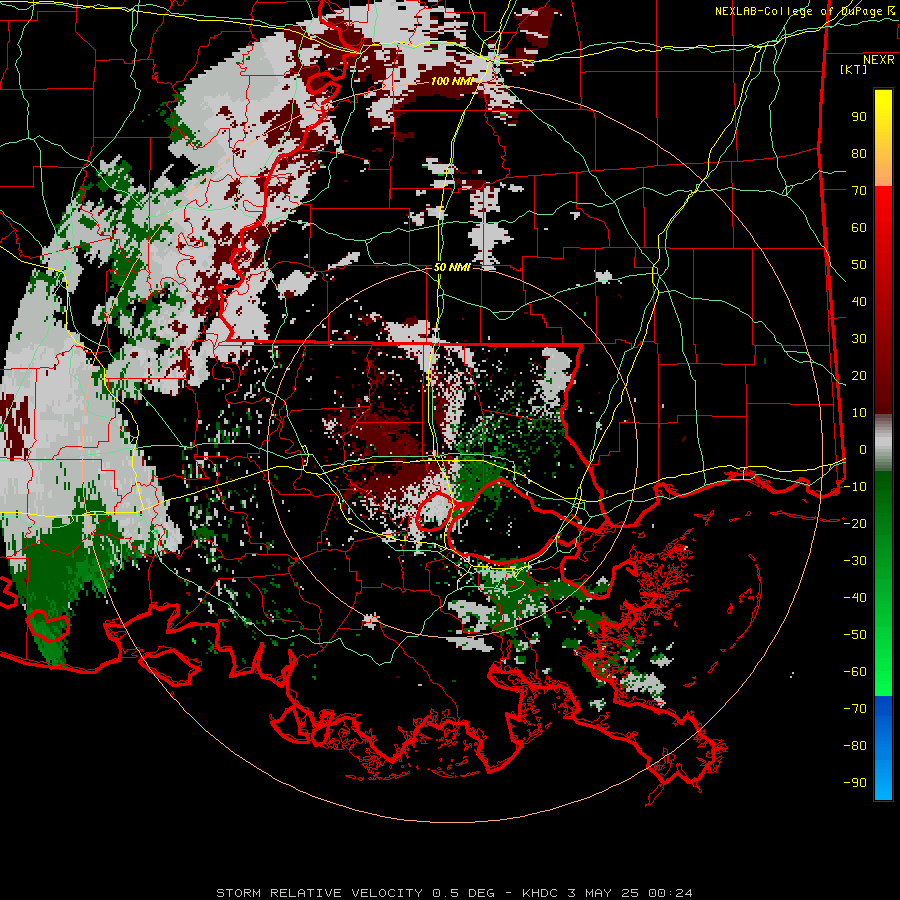Image resolution: width=900 pixels, height=900 pixels.
Task: Click the [KT] units label
Action: pyautogui.click(x=853, y=69)
